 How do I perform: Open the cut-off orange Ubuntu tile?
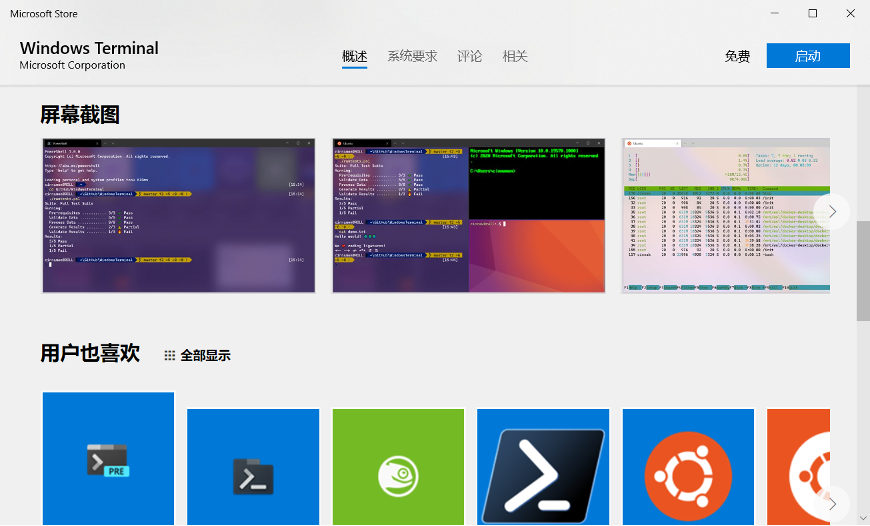click(798, 467)
